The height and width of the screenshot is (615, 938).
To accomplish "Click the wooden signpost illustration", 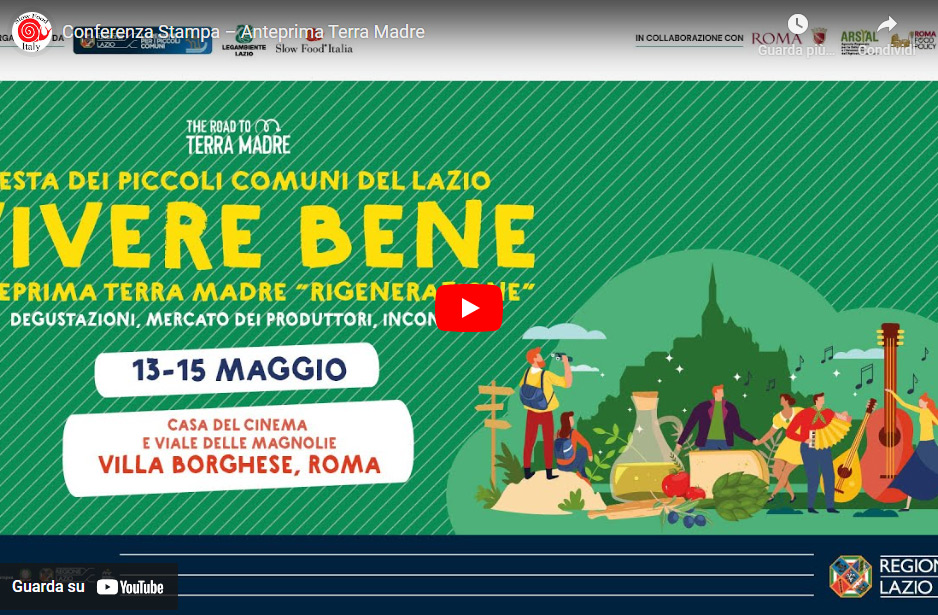I will 494,432.
